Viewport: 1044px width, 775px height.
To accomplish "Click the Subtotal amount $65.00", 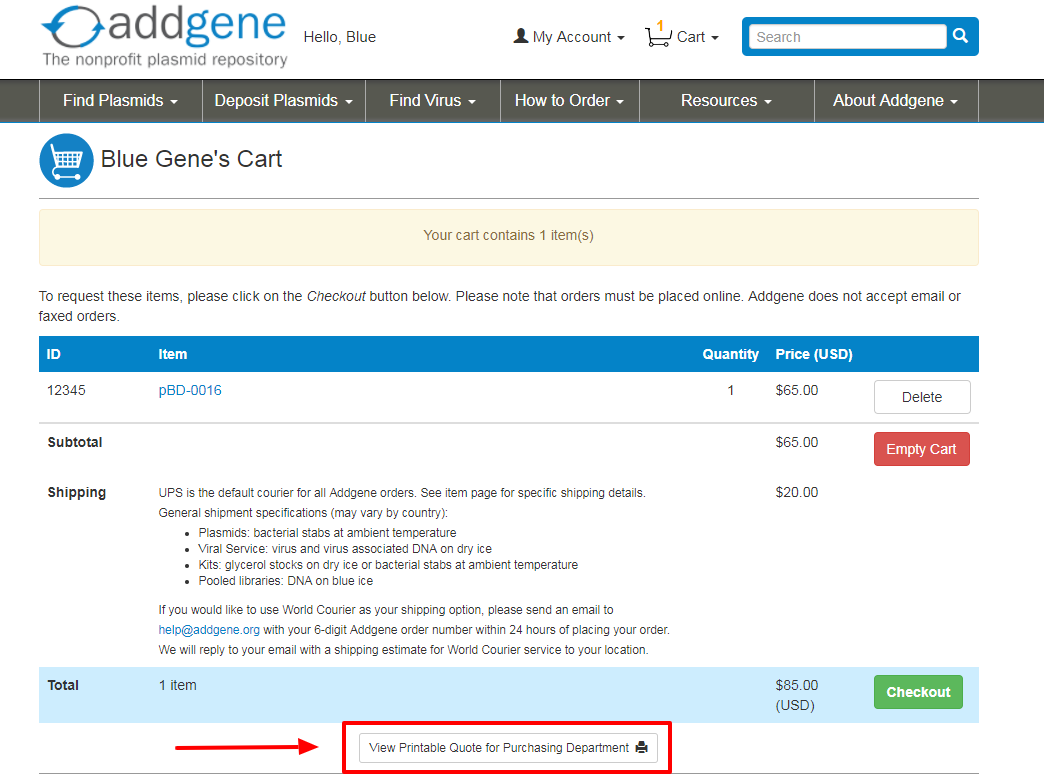I will pyautogui.click(x=796, y=442).
